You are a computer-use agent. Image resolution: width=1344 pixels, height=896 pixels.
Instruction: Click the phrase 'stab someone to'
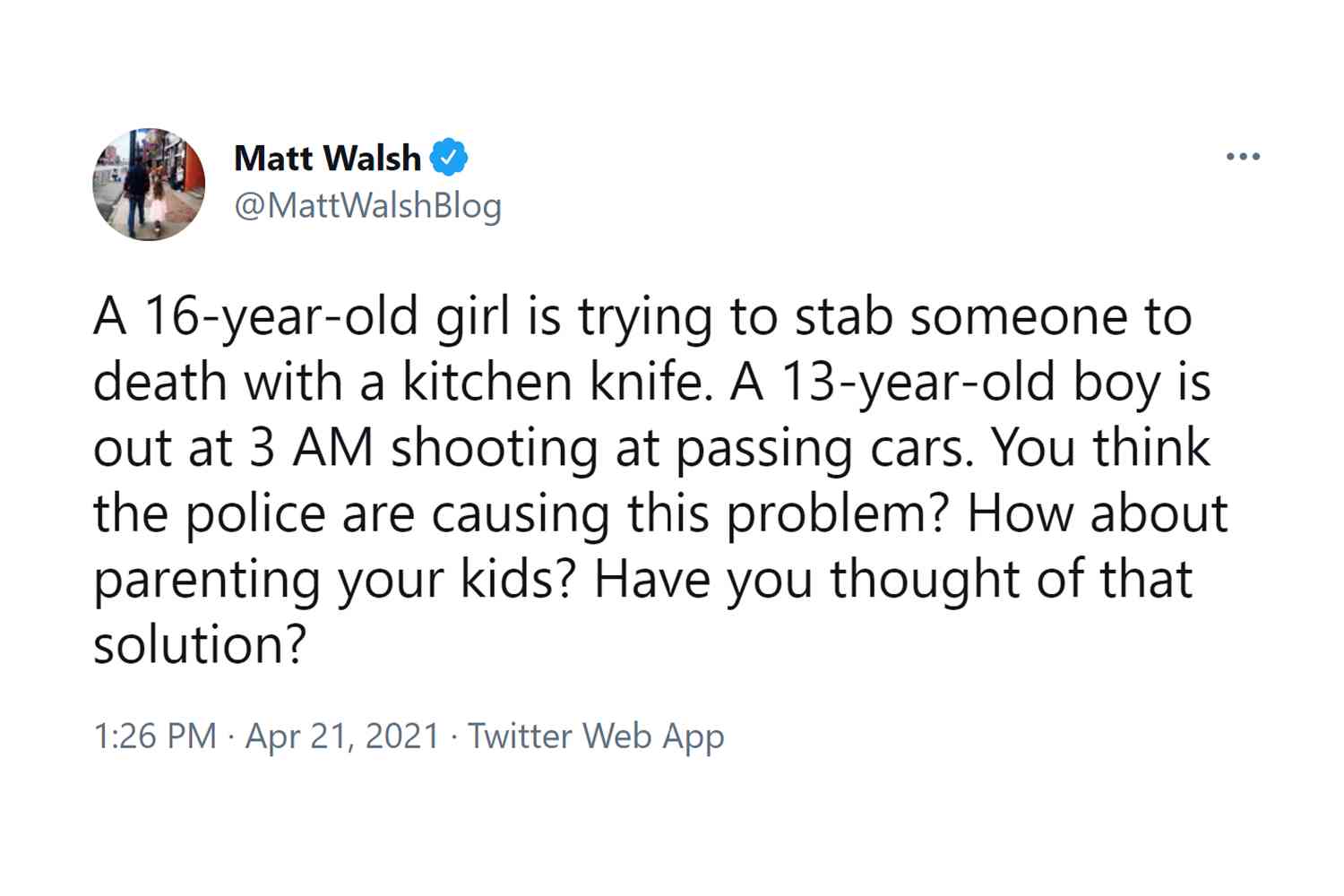pyautogui.click(x=994, y=316)
